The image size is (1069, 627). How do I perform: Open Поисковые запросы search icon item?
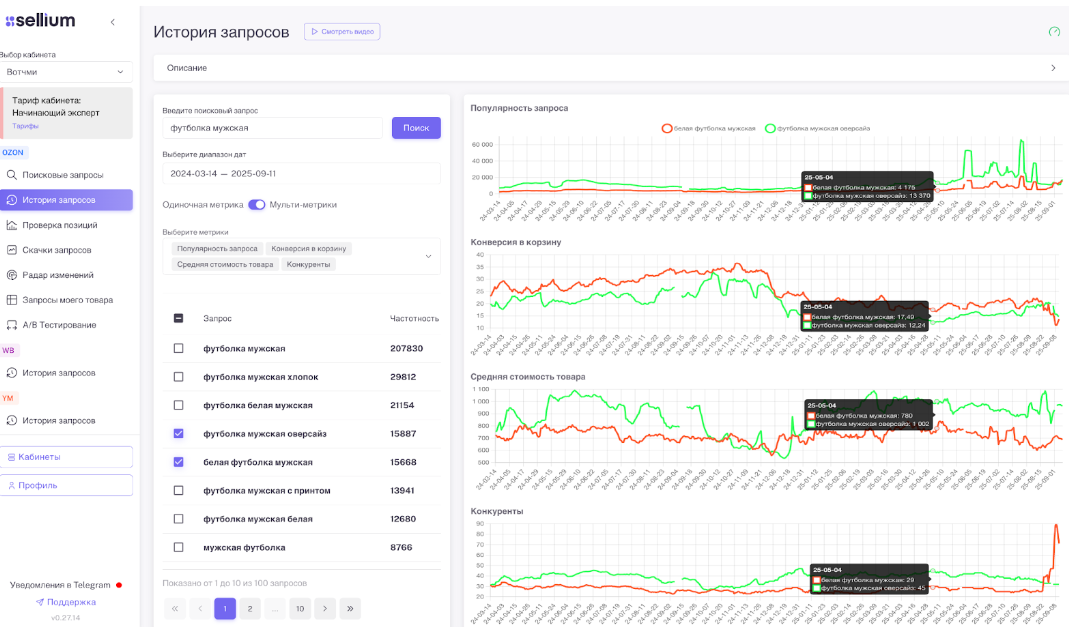point(12,175)
